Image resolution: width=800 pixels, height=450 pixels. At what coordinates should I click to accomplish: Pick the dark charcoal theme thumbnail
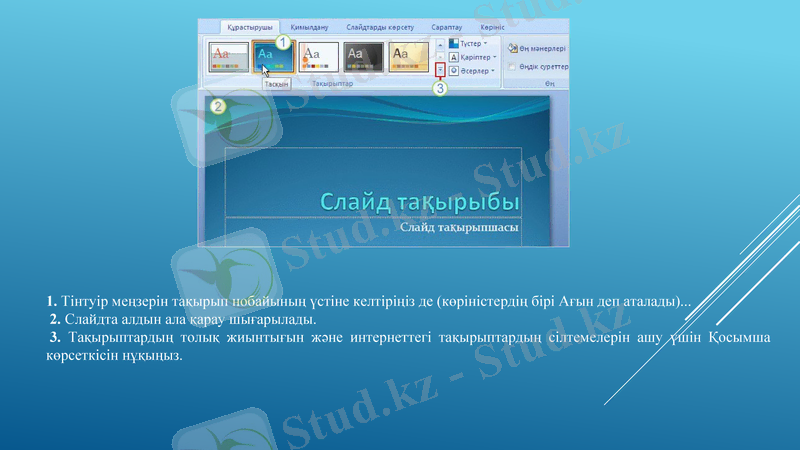tap(363, 57)
